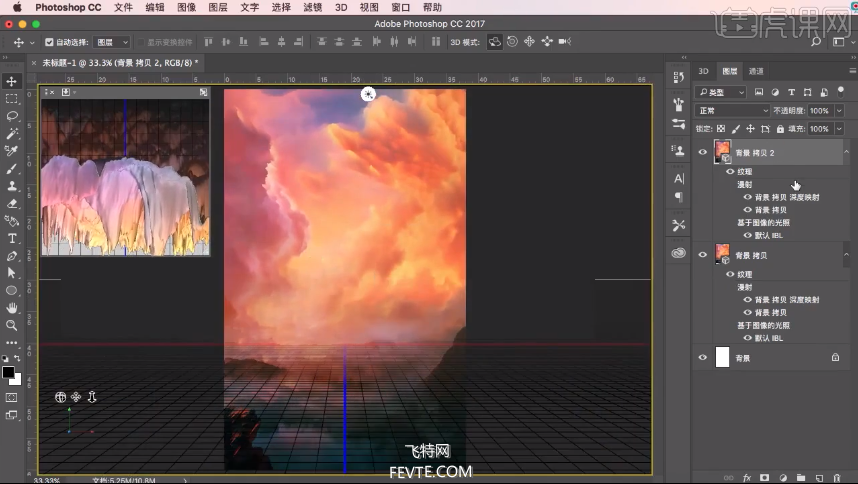Viewport: 858px width, 484px height.
Task: Click the Roll 3D Object mode icon
Action: click(512, 42)
